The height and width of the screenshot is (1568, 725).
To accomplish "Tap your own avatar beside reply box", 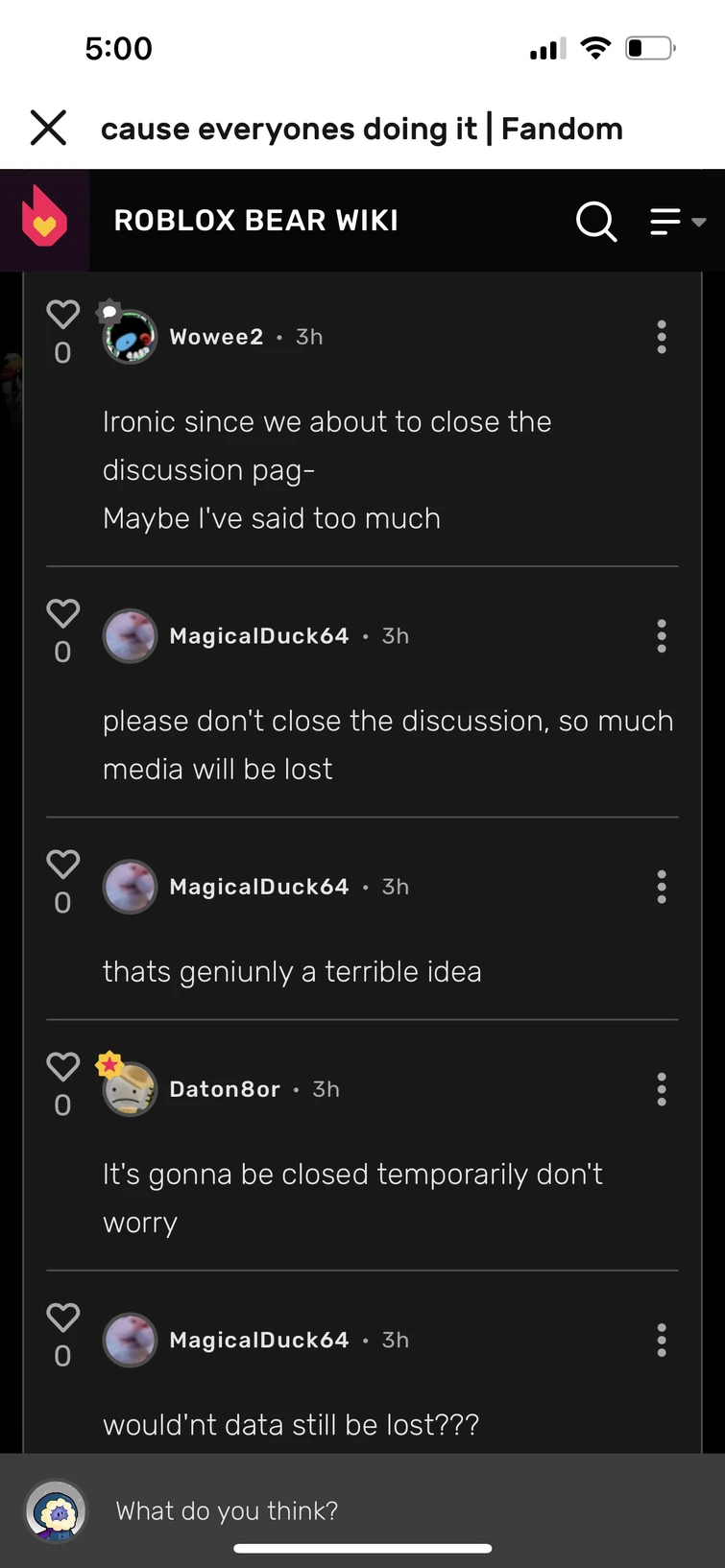I will point(57,1511).
